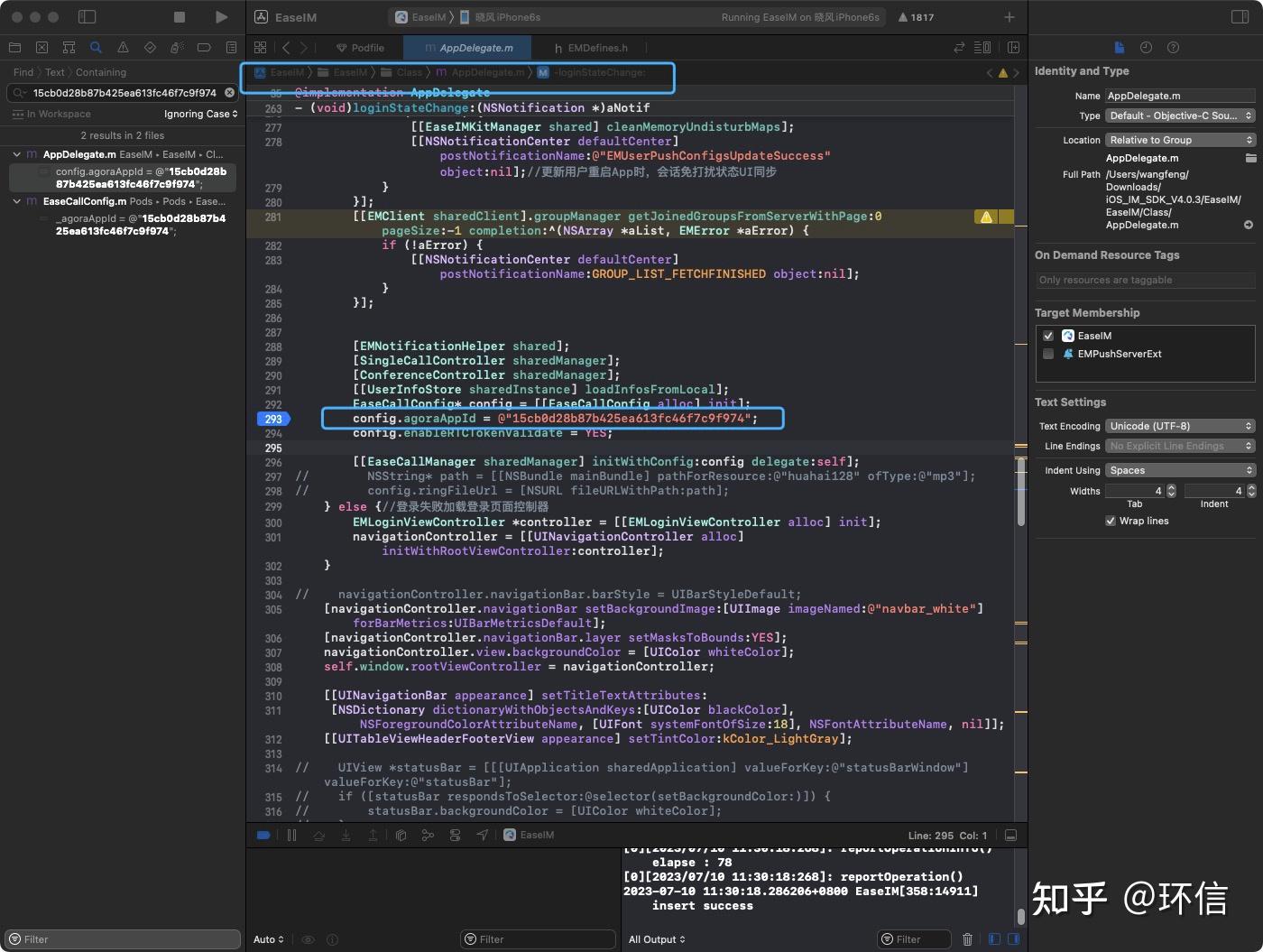Add a new editor pane on right

[x=1013, y=48]
